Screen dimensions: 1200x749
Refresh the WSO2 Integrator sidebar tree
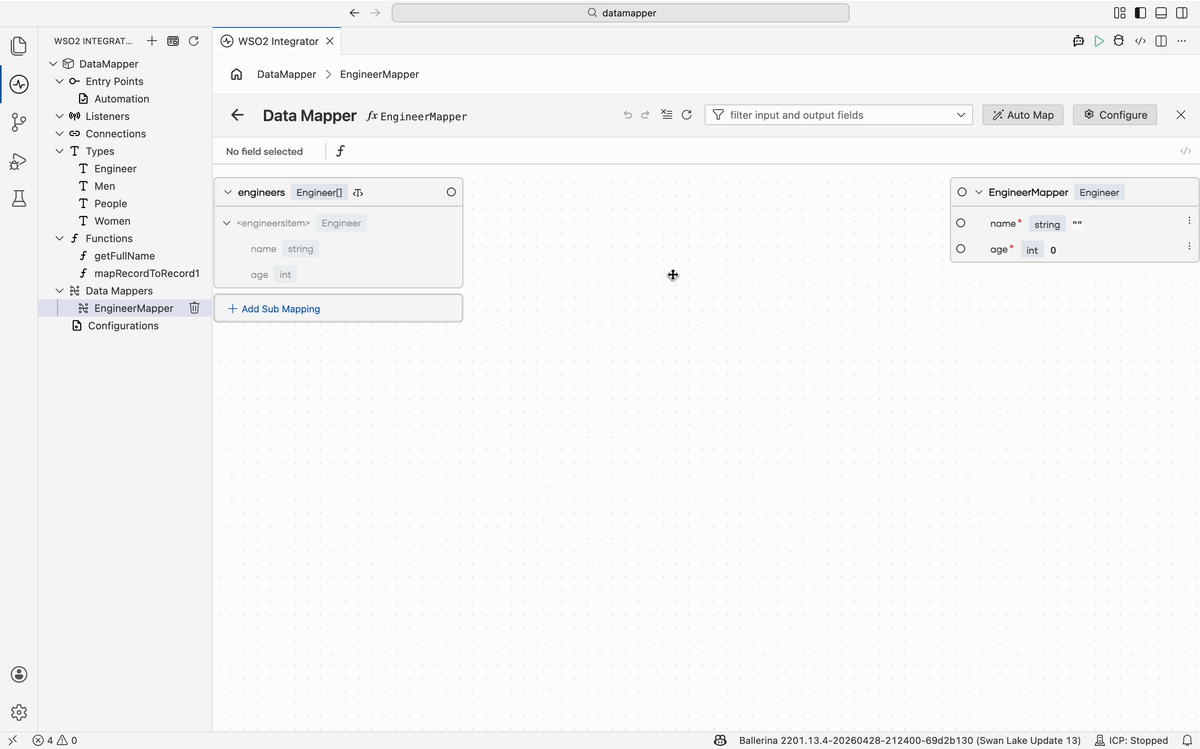coord(194,41)
